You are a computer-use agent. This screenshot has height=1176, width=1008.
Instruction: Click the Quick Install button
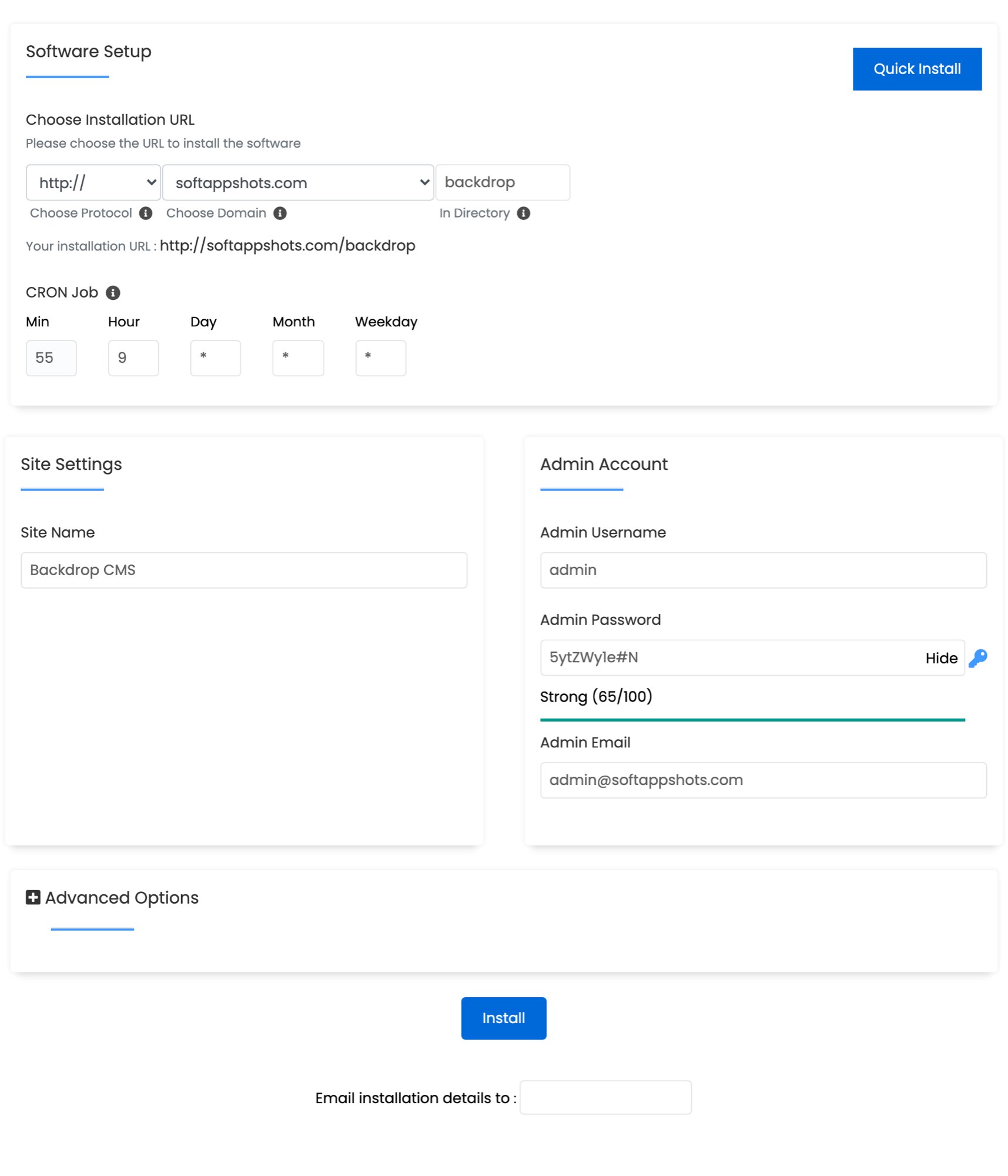pos(917,69)
